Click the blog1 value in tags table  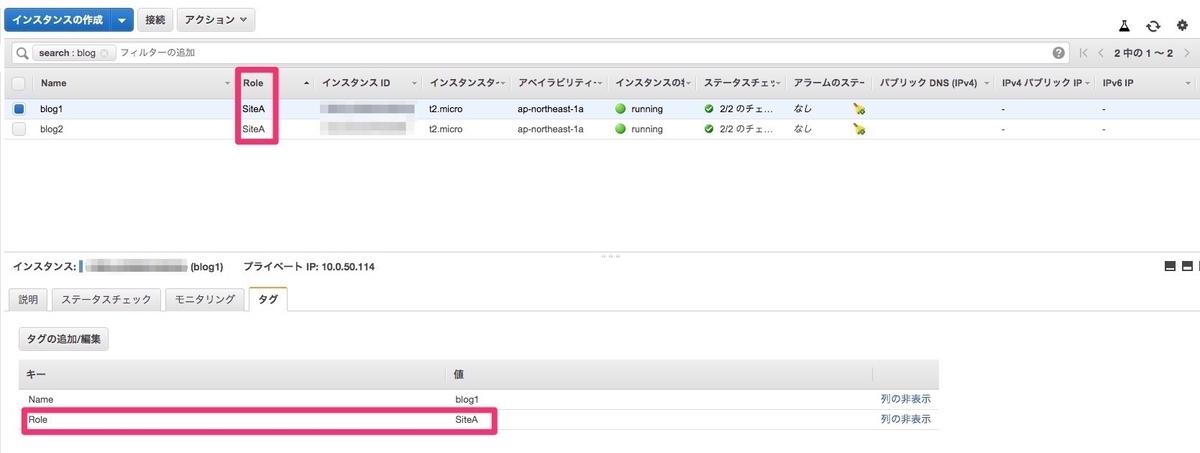pyautogui.click(x=467, y=399)
